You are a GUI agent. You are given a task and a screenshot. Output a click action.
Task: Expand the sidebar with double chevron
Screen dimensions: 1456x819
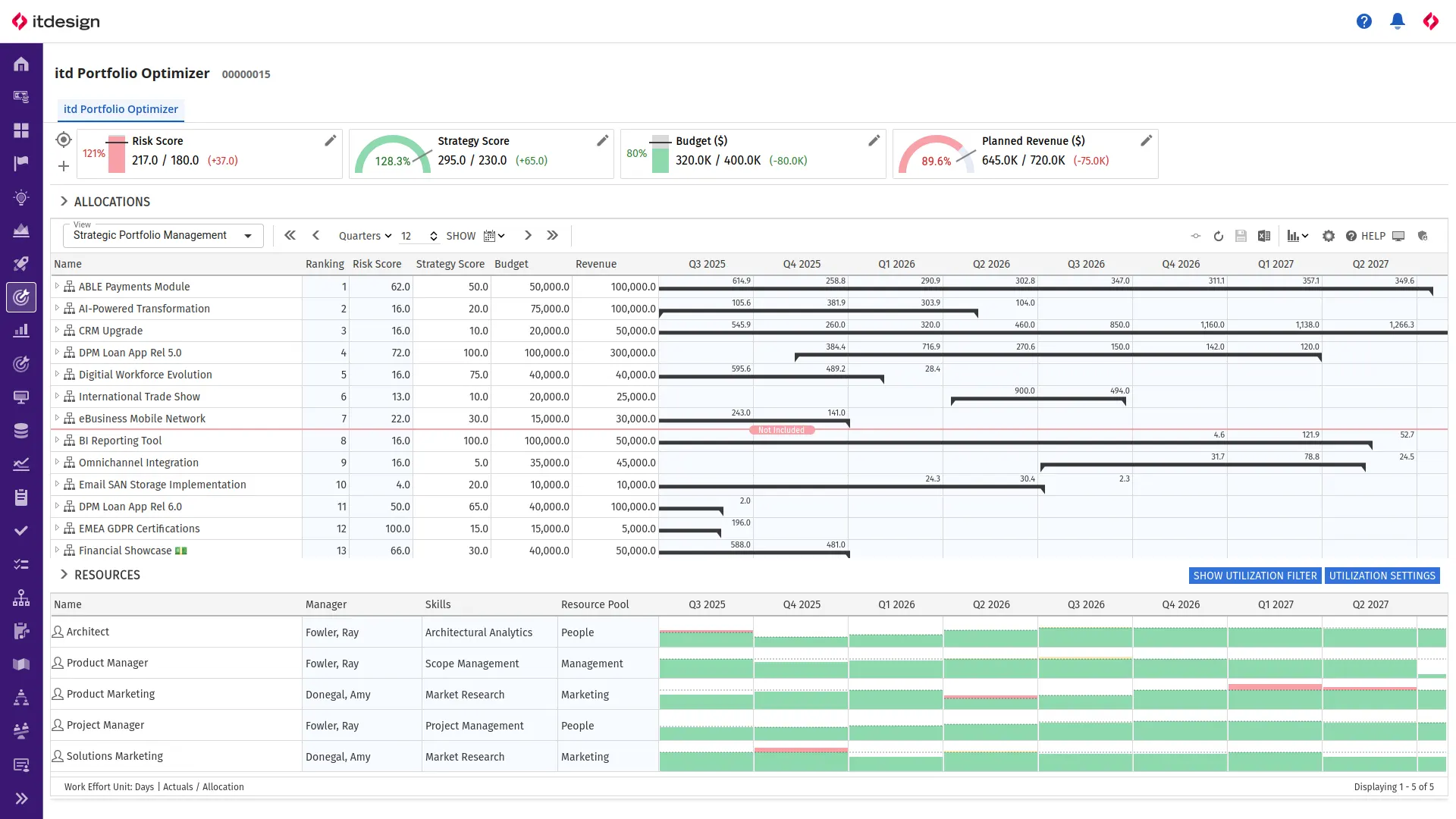point(21,798)
